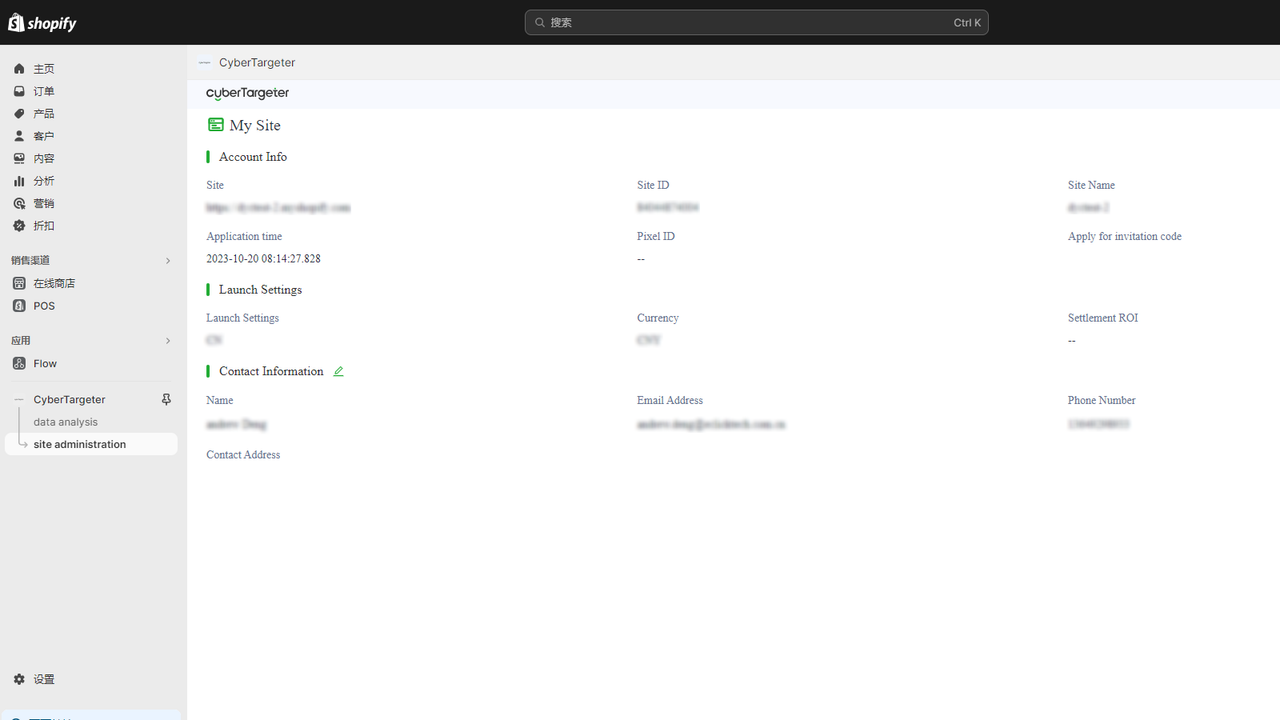Screen dimensions: 1280x720
Task: Click the Account Info section heading
Action: pos(253,157)
